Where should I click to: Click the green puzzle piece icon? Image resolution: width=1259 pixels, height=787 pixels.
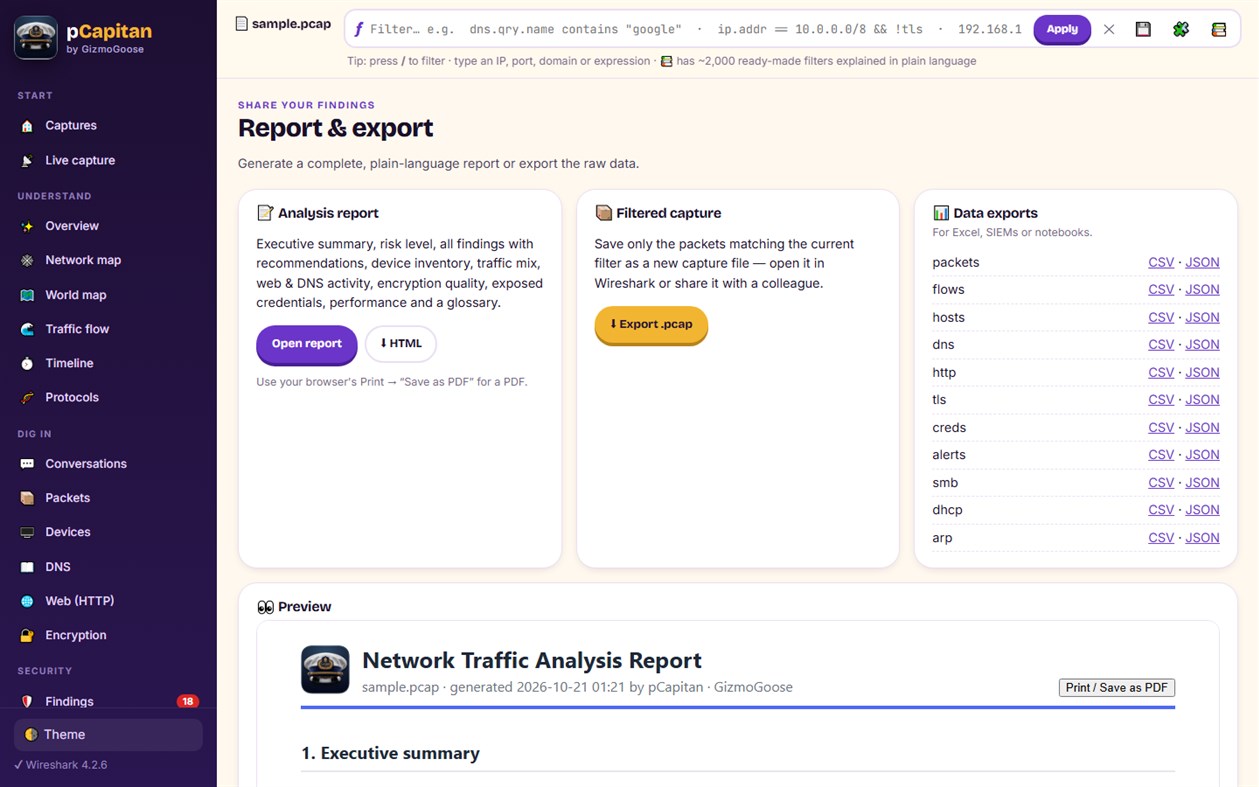tap(1181, 29)
